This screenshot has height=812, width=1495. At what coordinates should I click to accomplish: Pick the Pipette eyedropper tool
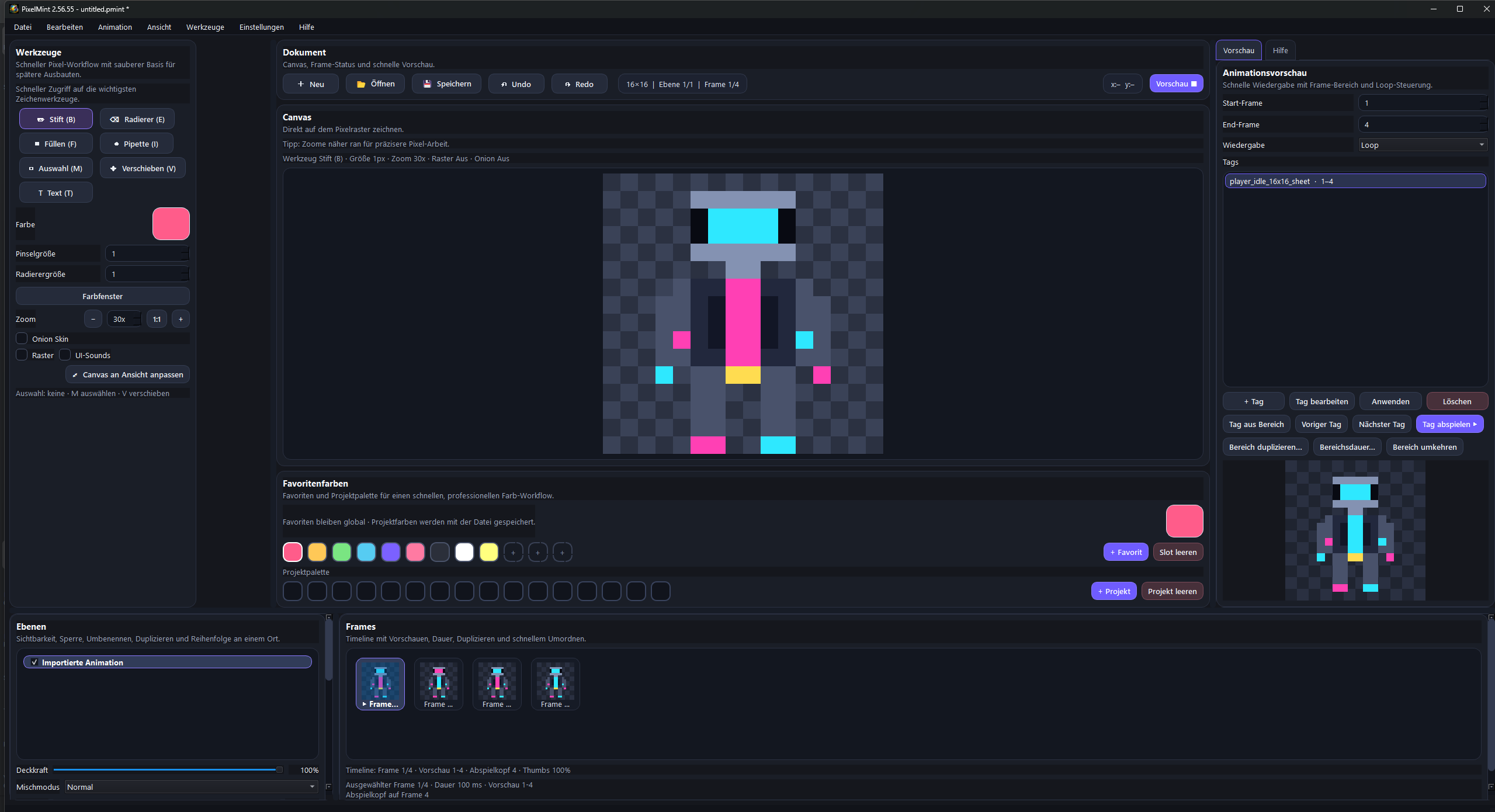pos(136,144)
